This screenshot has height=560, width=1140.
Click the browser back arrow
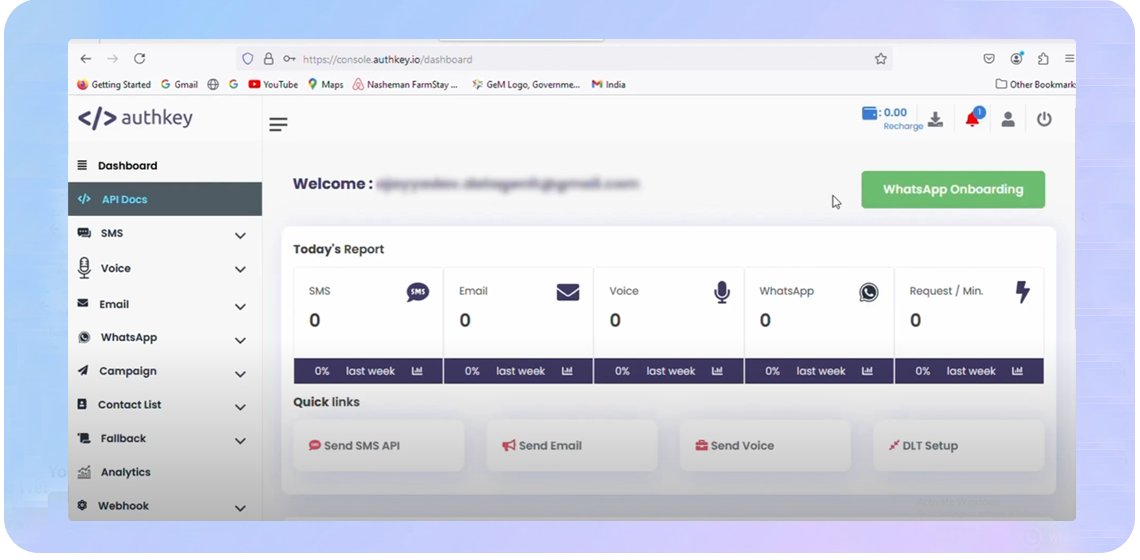(86, 59)
